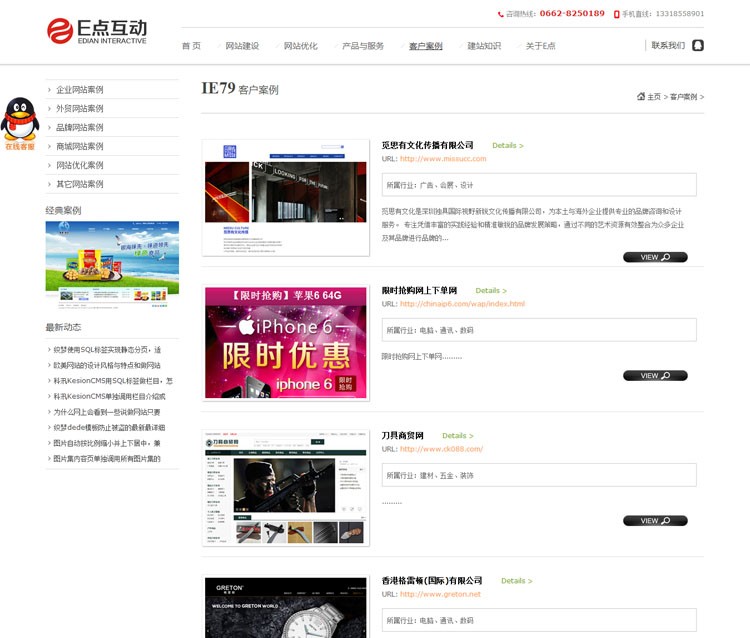The height and width of the screenshot is (638, 750).
Task: Open the news item 科讯KesionCMS单独调用栏目介绍
Action: 109,396
